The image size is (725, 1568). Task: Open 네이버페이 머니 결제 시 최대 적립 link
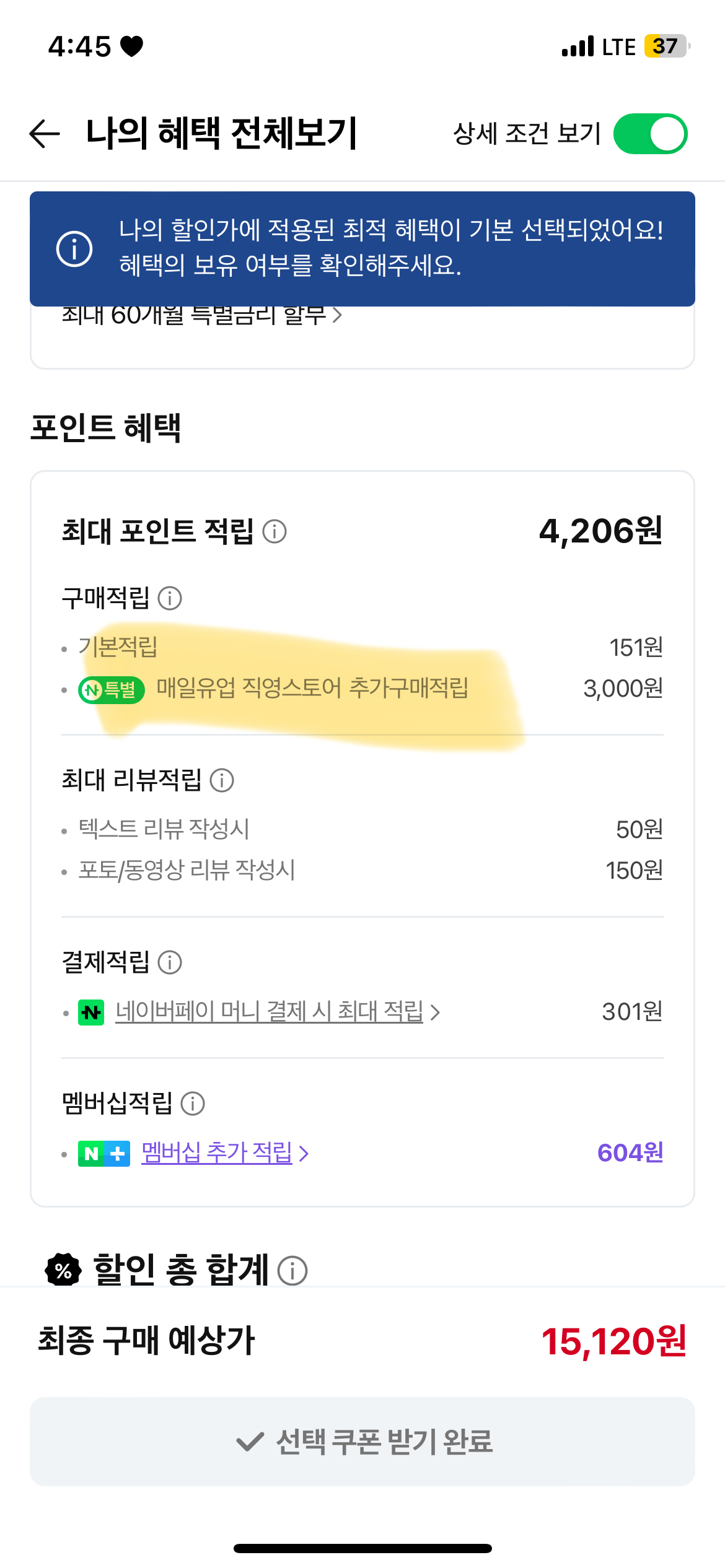point(269,1012)
